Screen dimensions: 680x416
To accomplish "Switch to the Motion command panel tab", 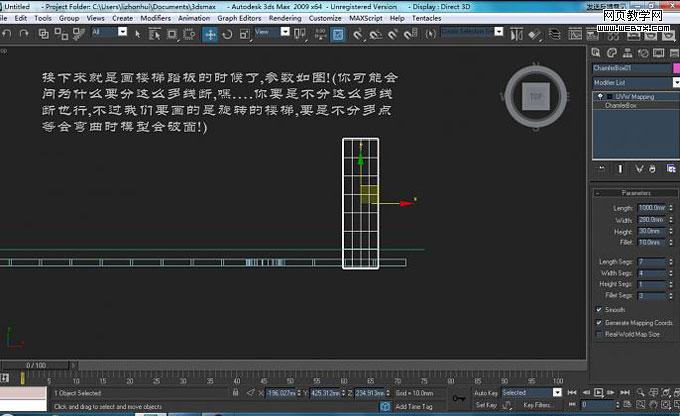I will coord(643,53).
